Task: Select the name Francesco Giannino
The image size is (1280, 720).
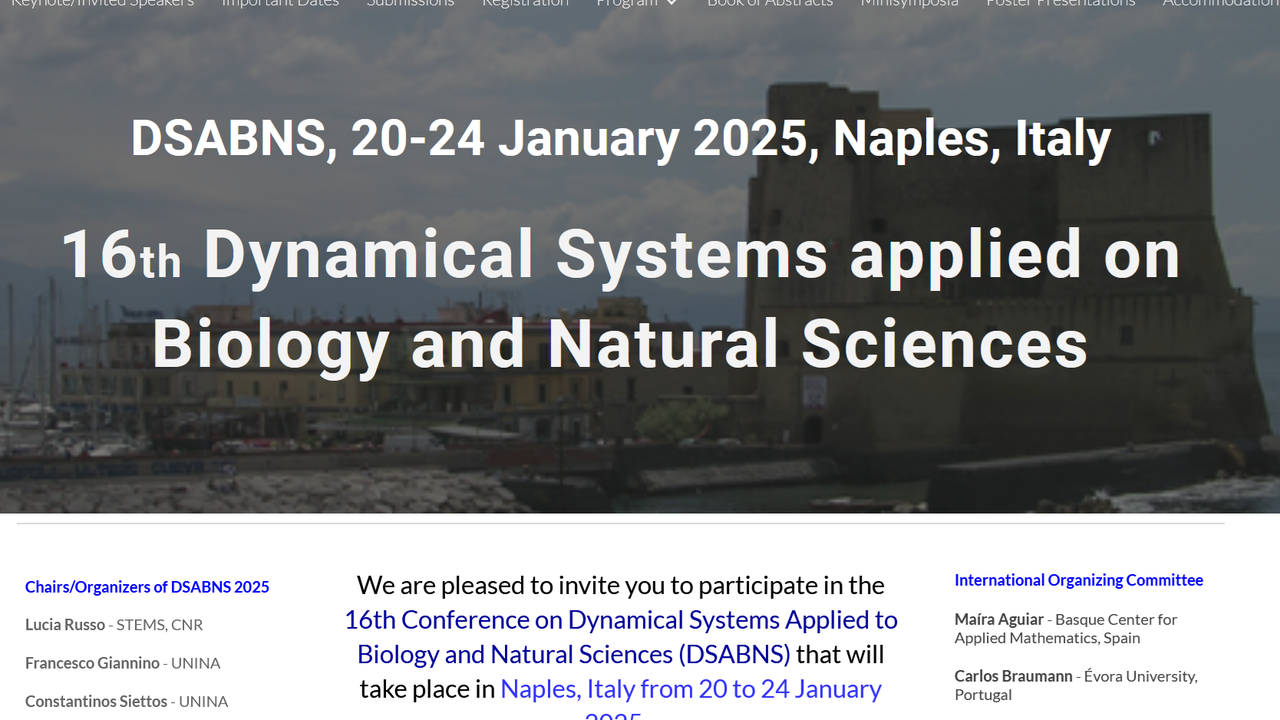Action: 92,663
